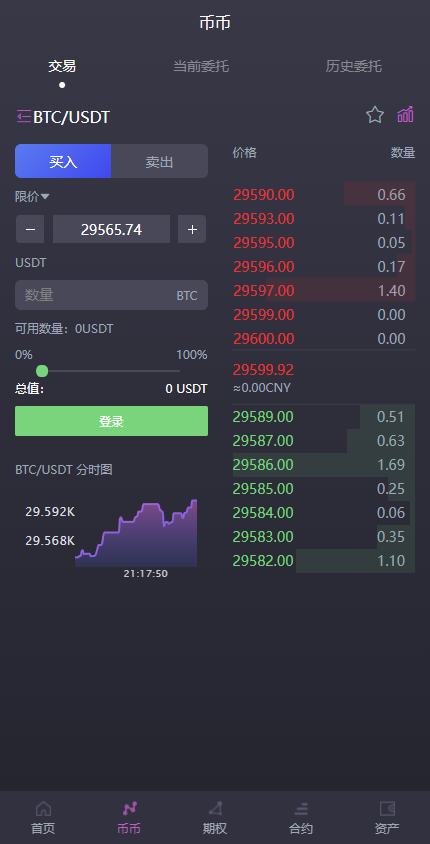Switch to the 当前委托 tab
Image resolution: width=430 pixels, height=844 pixels.
201,67
